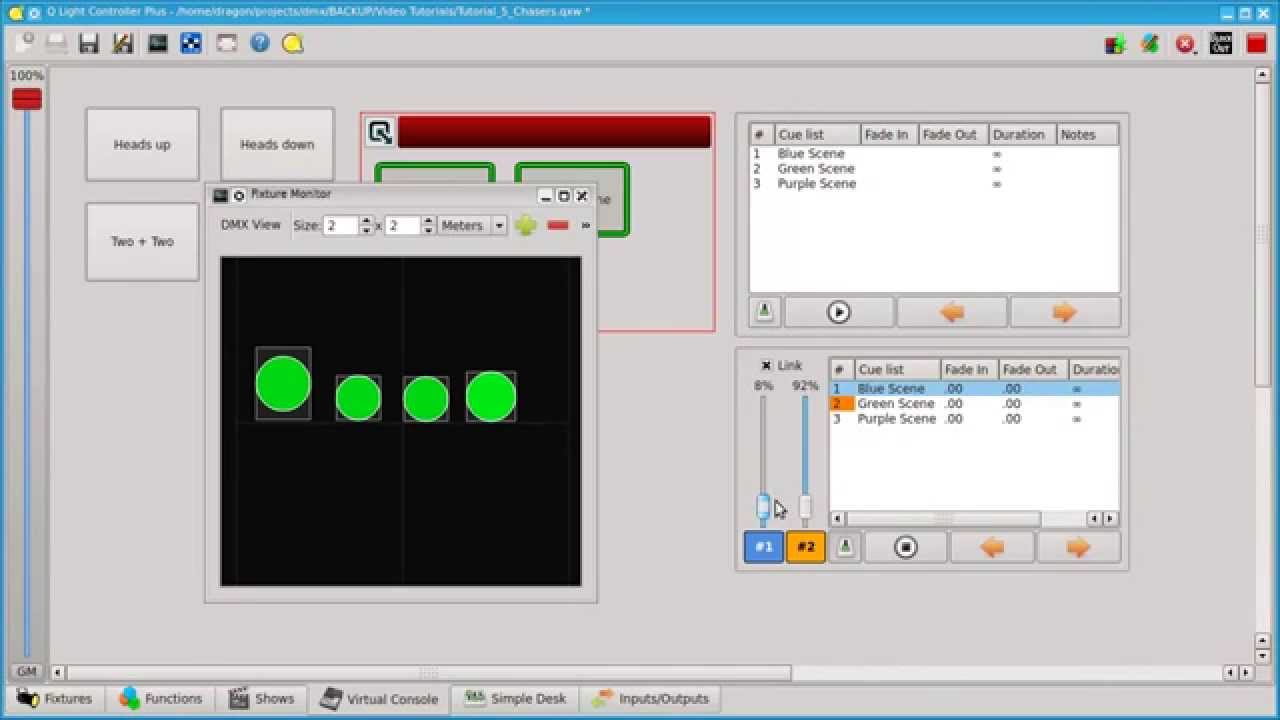Select Green Scene in upper cue list

click(x=816, y=169)
